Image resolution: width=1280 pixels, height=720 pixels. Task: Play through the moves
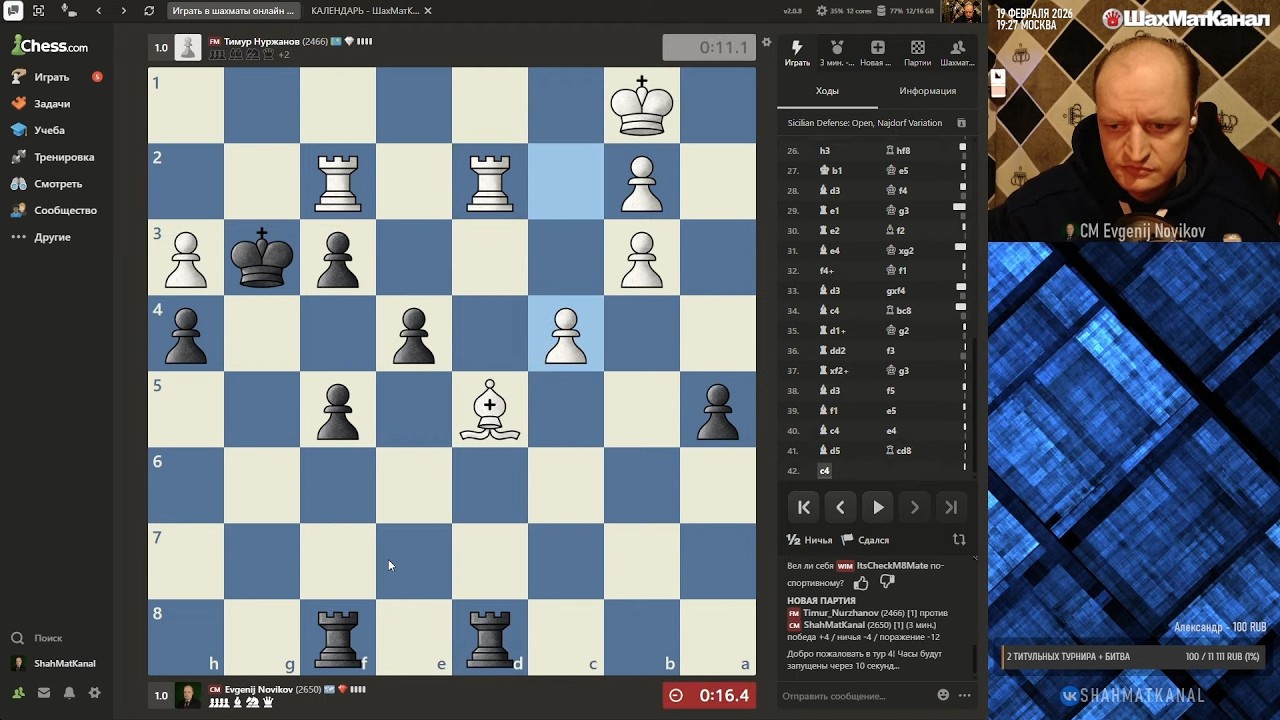pos(877,507)
